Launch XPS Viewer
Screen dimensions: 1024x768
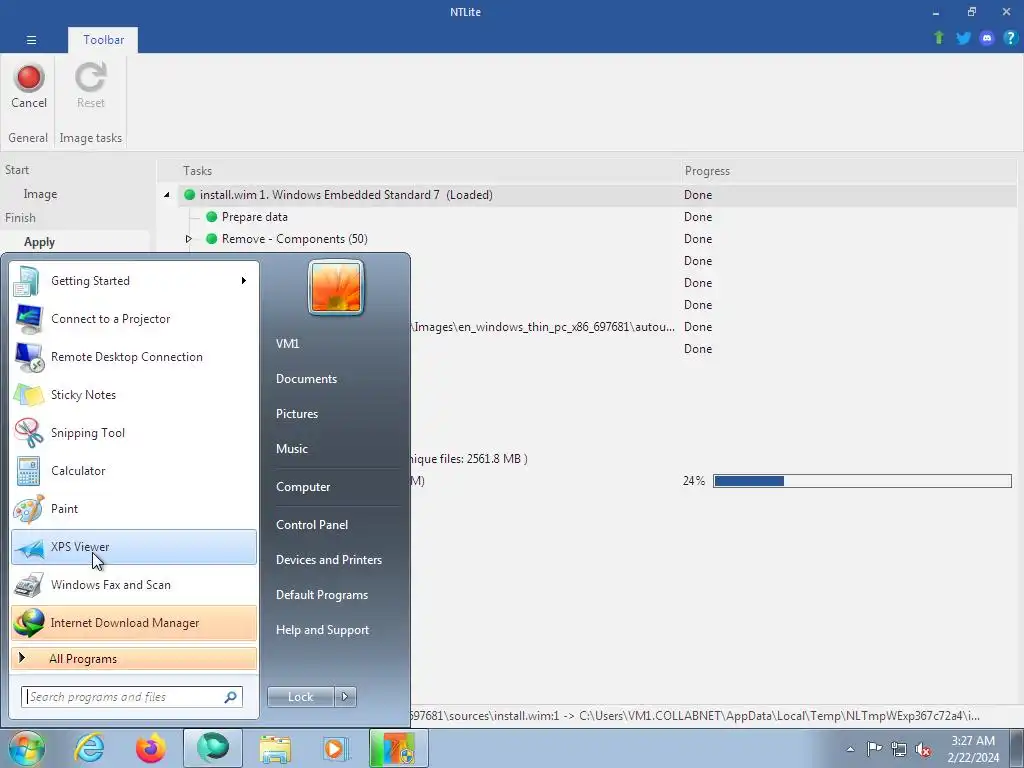coord(134,547)
